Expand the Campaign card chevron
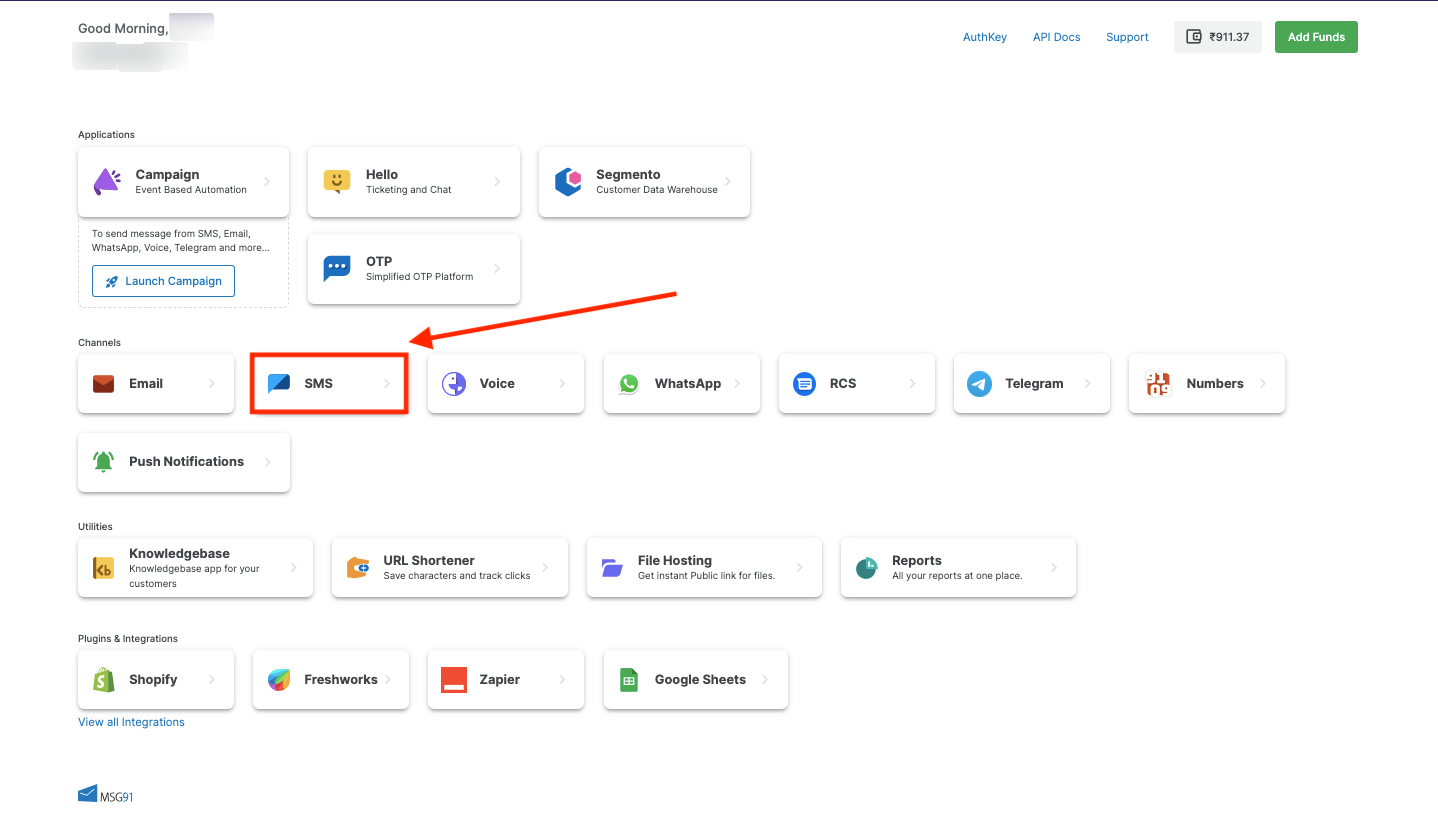Screen dimensions: 1438x826 (267, 182)
